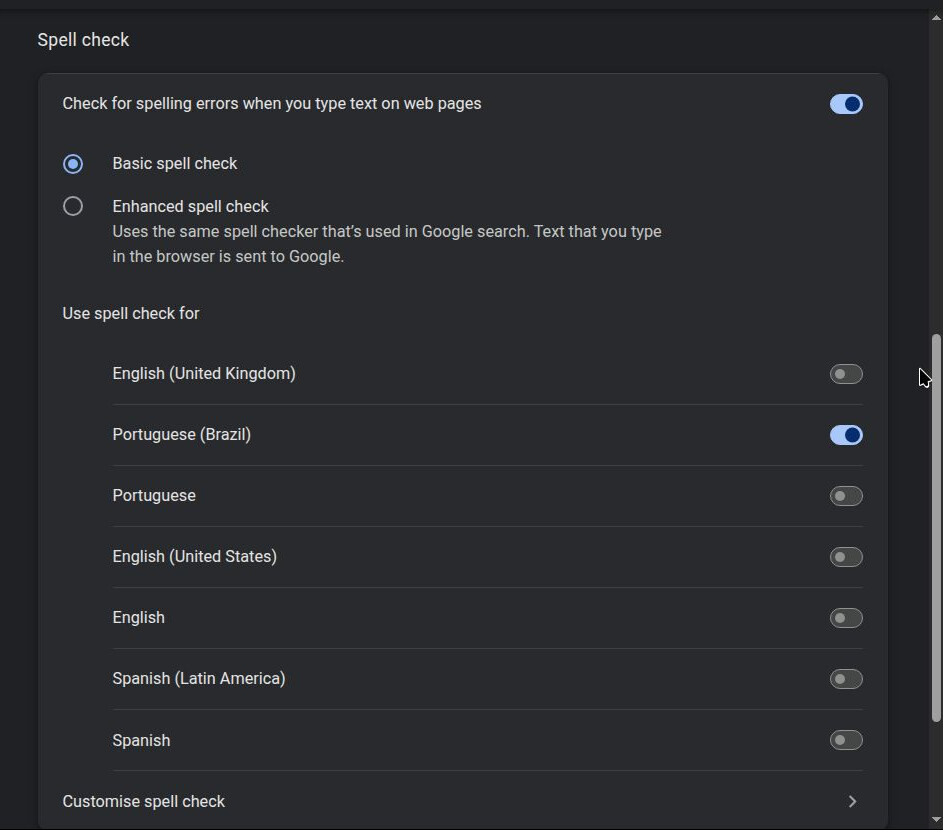
Task: Click the Basic spell check label
Action: point(175,163)
